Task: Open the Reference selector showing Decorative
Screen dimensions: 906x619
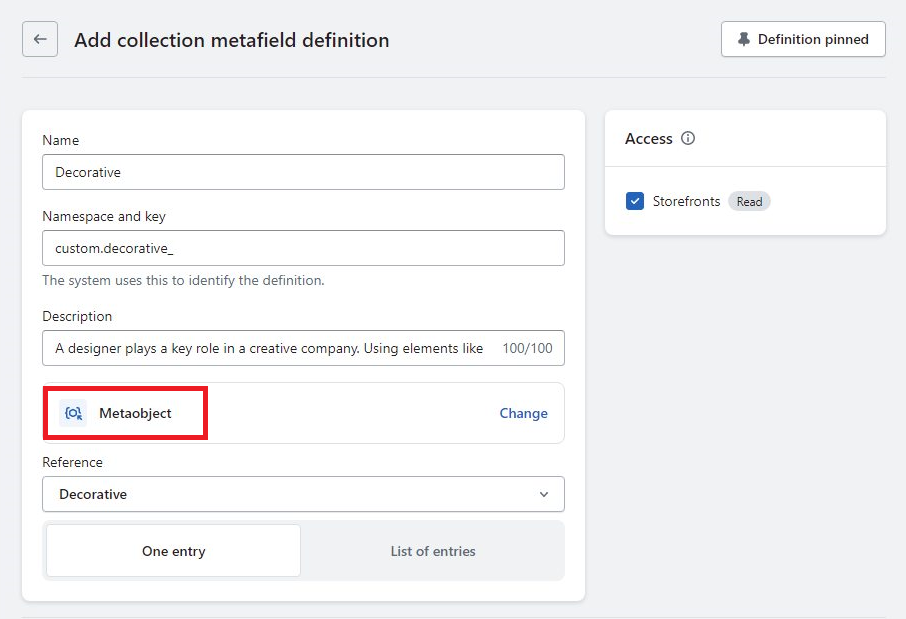Action: click(x=303, y=494)
